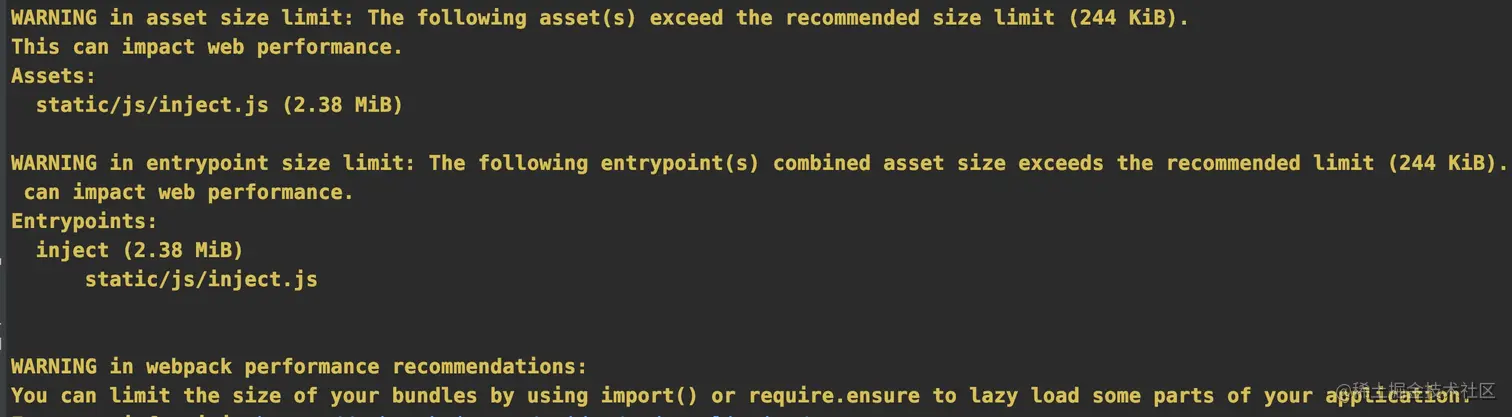
Task: Click the word "bundles" in recommendation text
Action: pos(434,395)
